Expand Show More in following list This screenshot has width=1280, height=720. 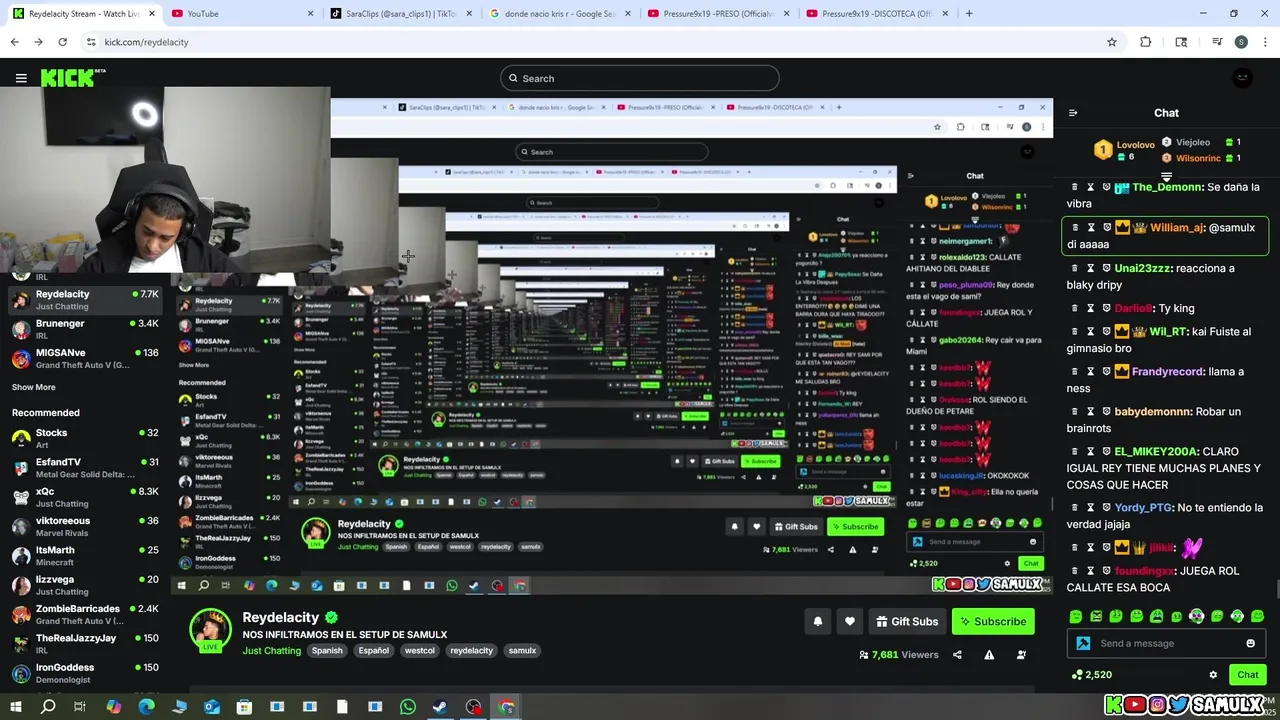point(34,387)
